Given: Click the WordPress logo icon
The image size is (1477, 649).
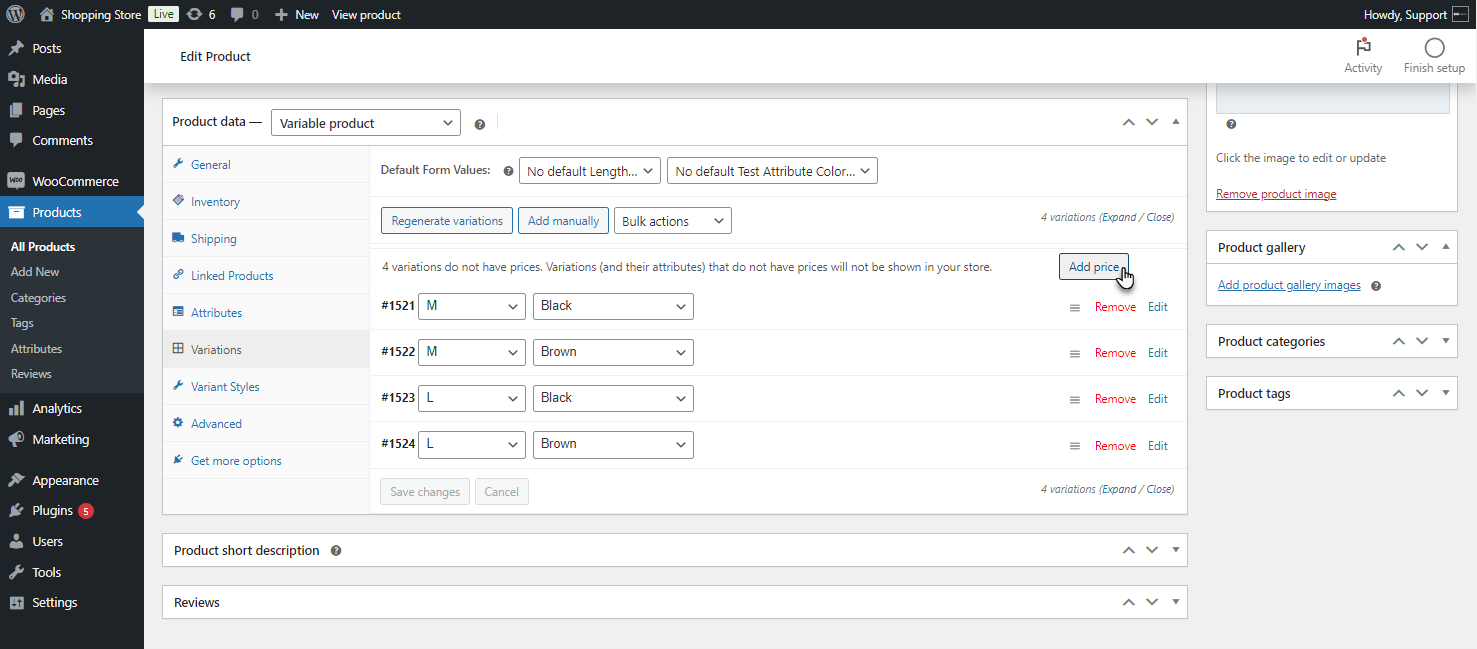Looking at the screenshot, I should (x=15, y=14).
